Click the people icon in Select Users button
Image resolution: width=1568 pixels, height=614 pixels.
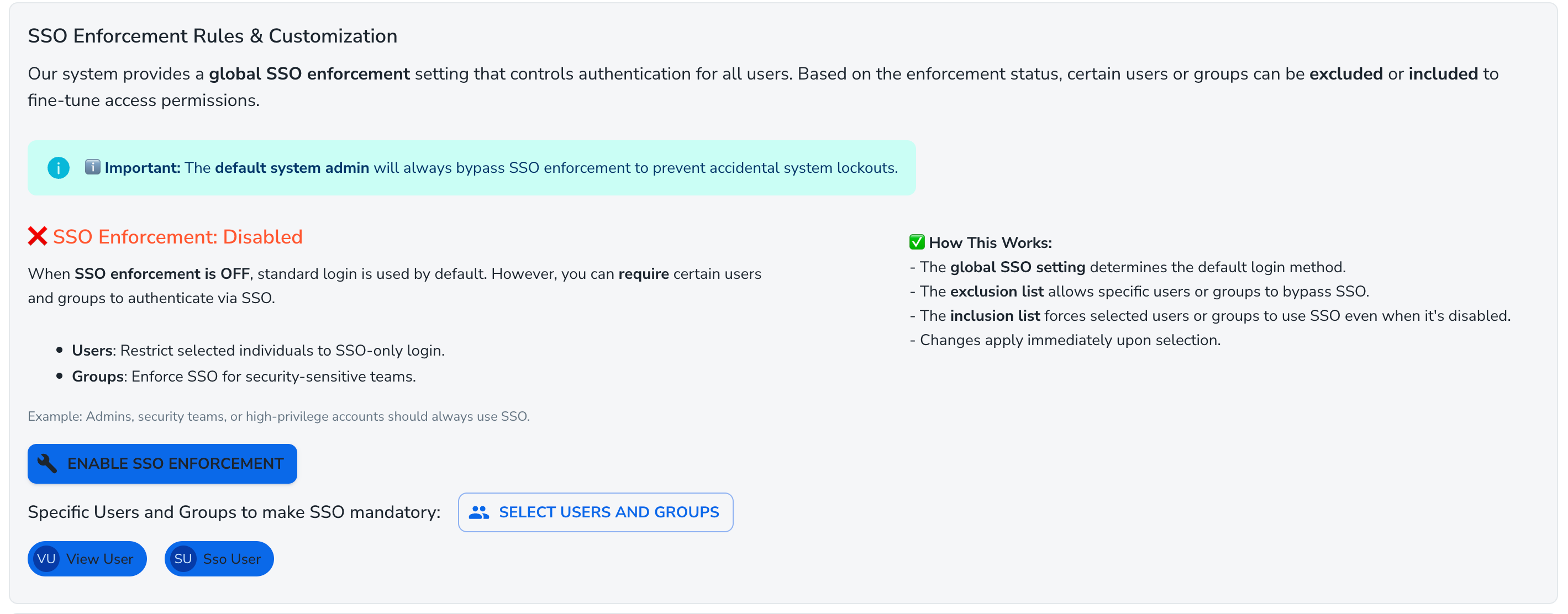pos(479,512)
